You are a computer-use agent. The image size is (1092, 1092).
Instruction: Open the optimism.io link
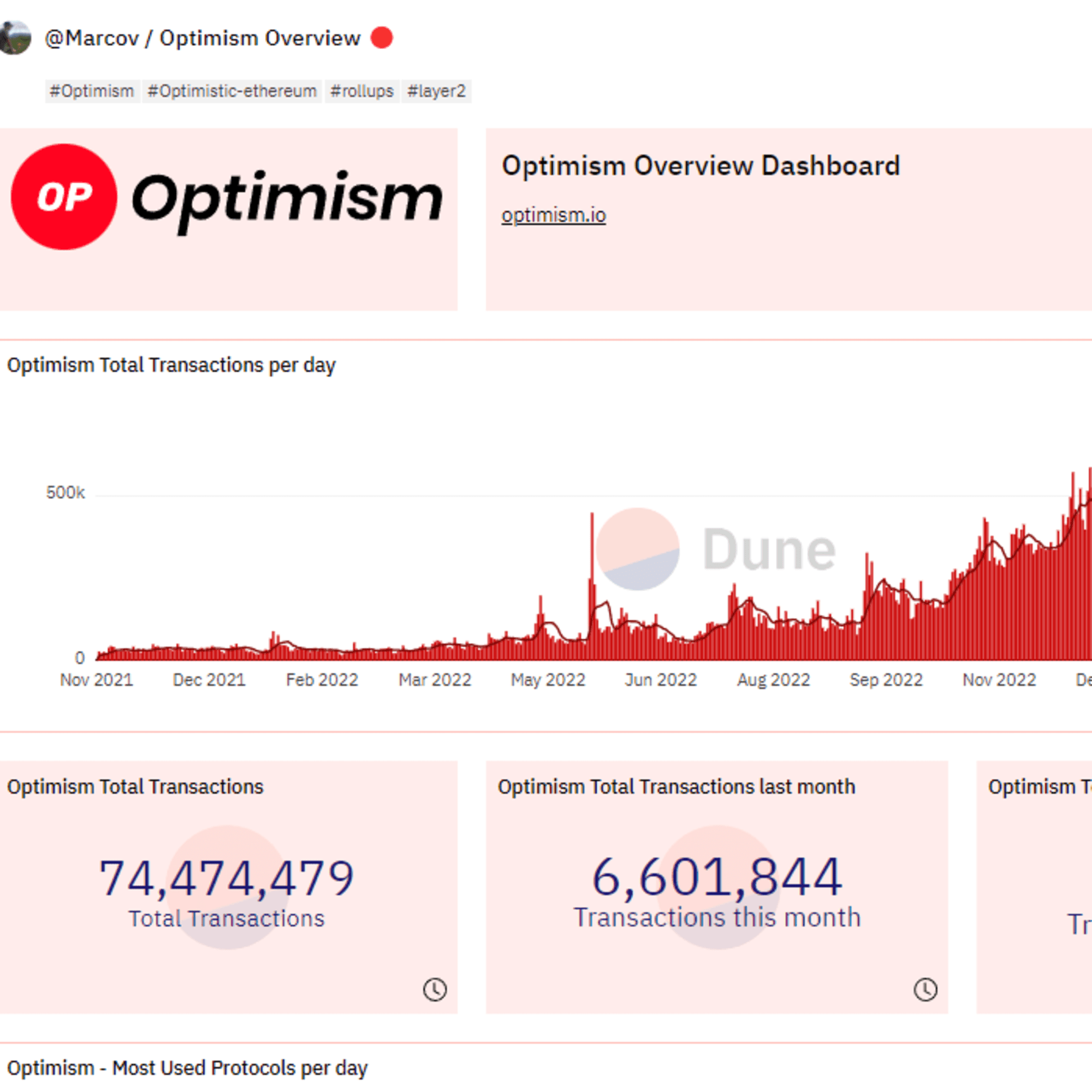553,215
